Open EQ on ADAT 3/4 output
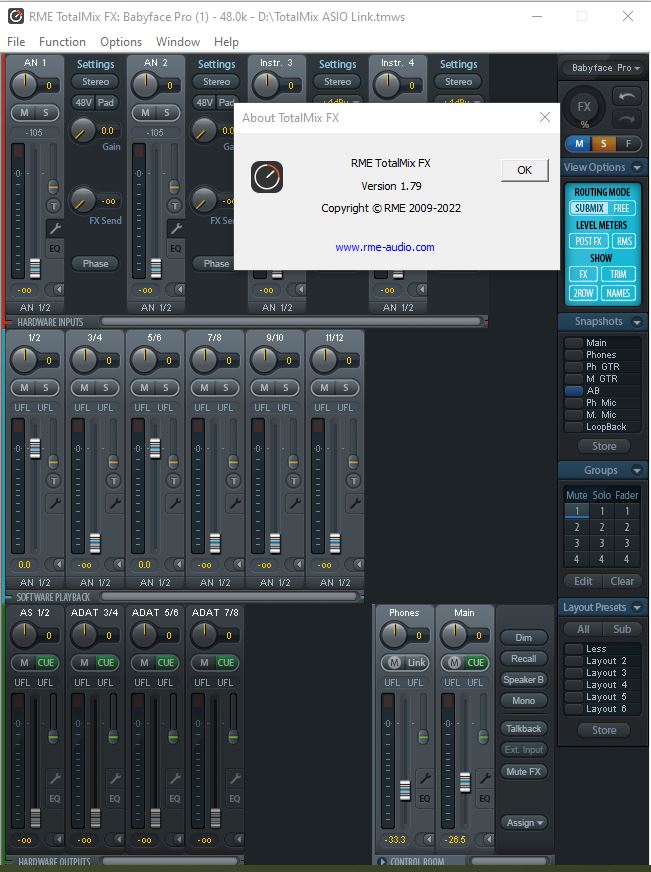Screen dimensions: 651x872 (x=115, y=799)
